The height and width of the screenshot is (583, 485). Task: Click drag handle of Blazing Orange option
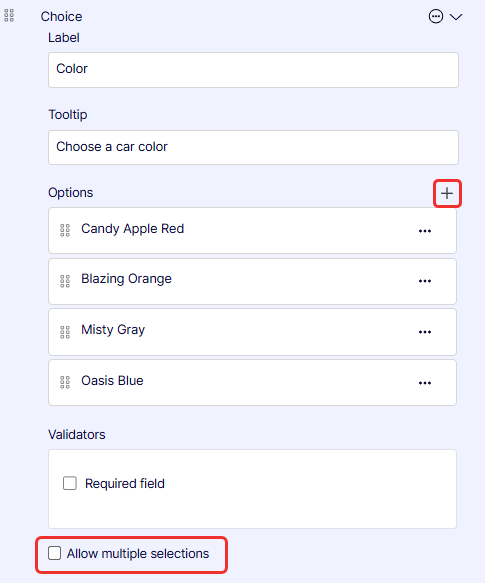click(x=65, y=281)
